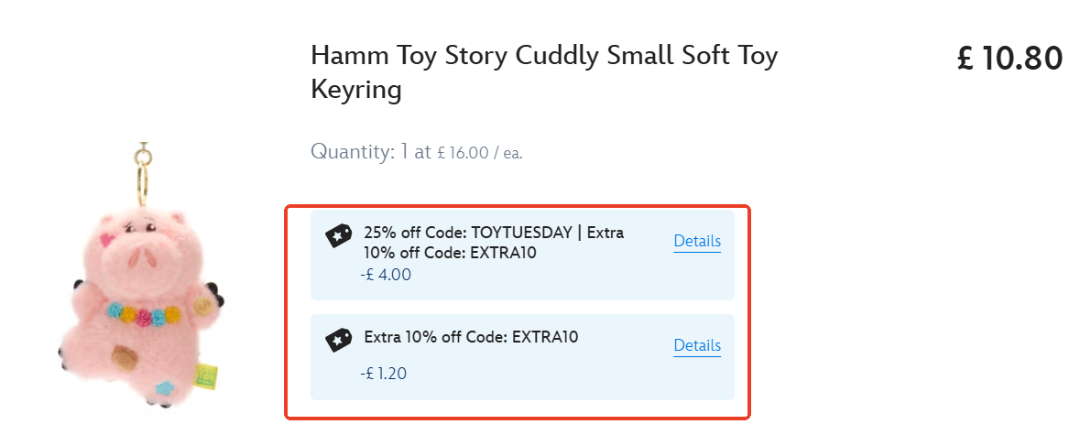
Task: Click the £10.80 total price
Action: [x=1009, y=58]
